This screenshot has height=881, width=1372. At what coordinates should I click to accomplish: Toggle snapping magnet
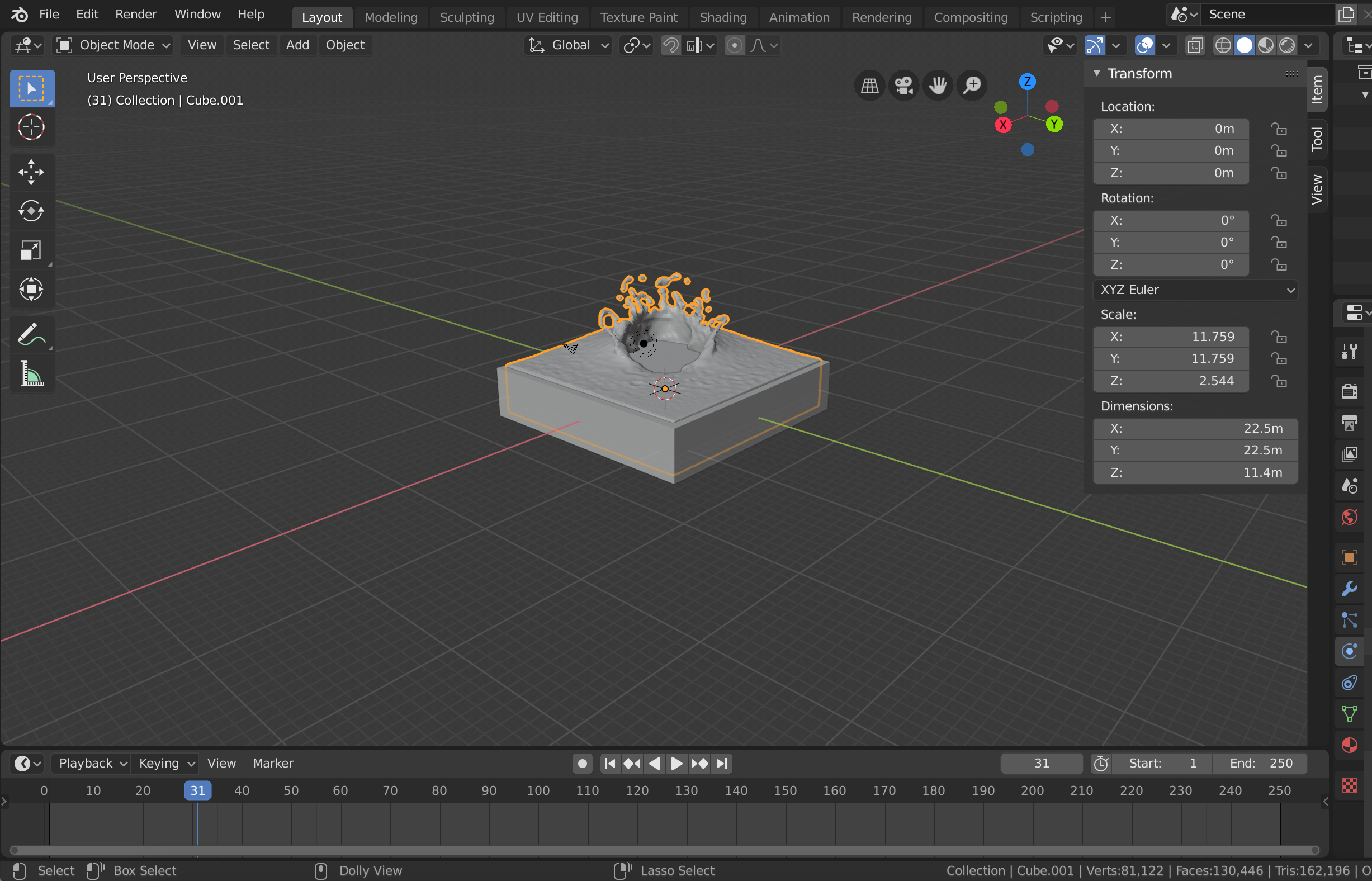670,45
